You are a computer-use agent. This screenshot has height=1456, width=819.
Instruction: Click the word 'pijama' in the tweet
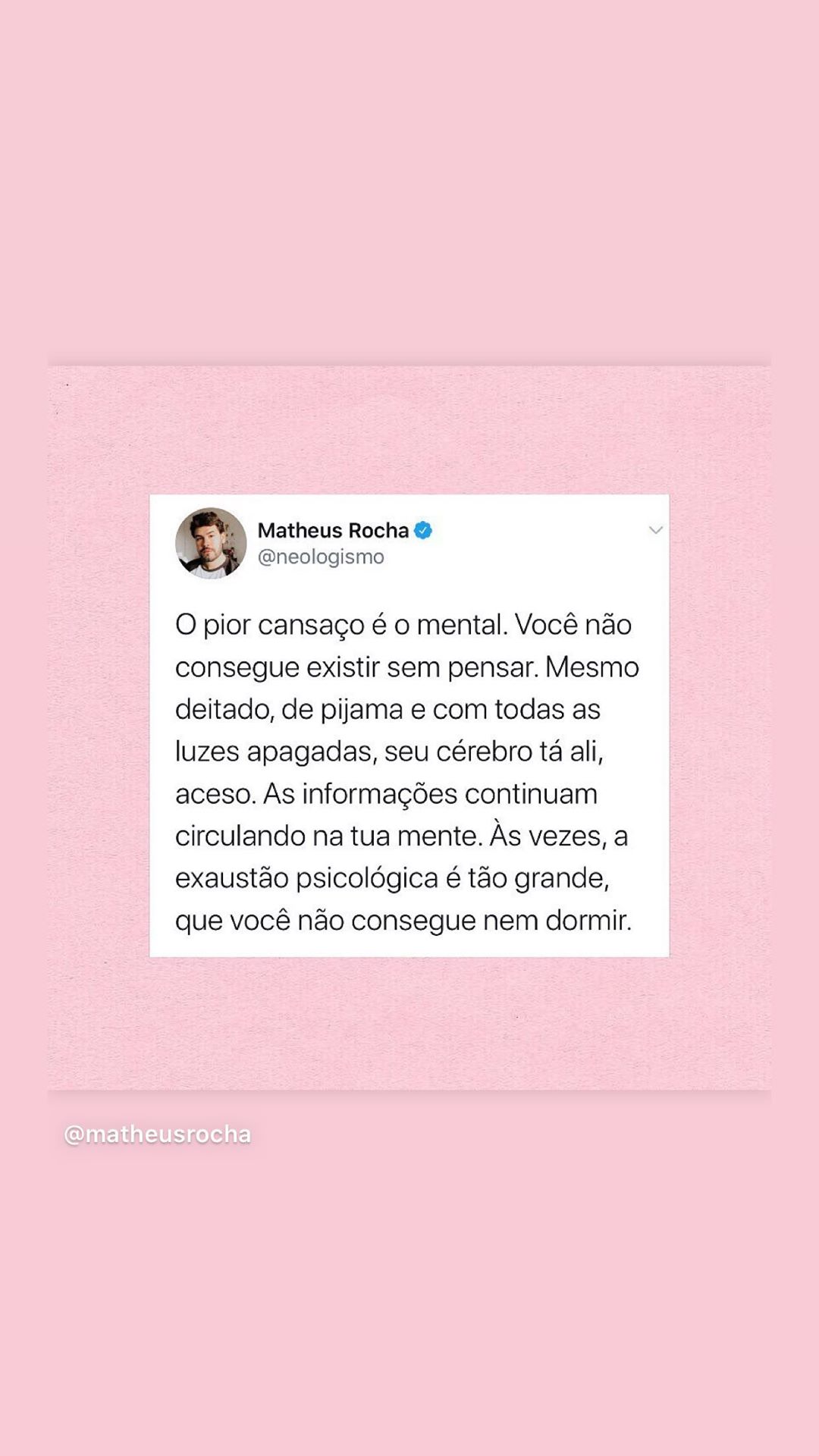pos(362,710)
